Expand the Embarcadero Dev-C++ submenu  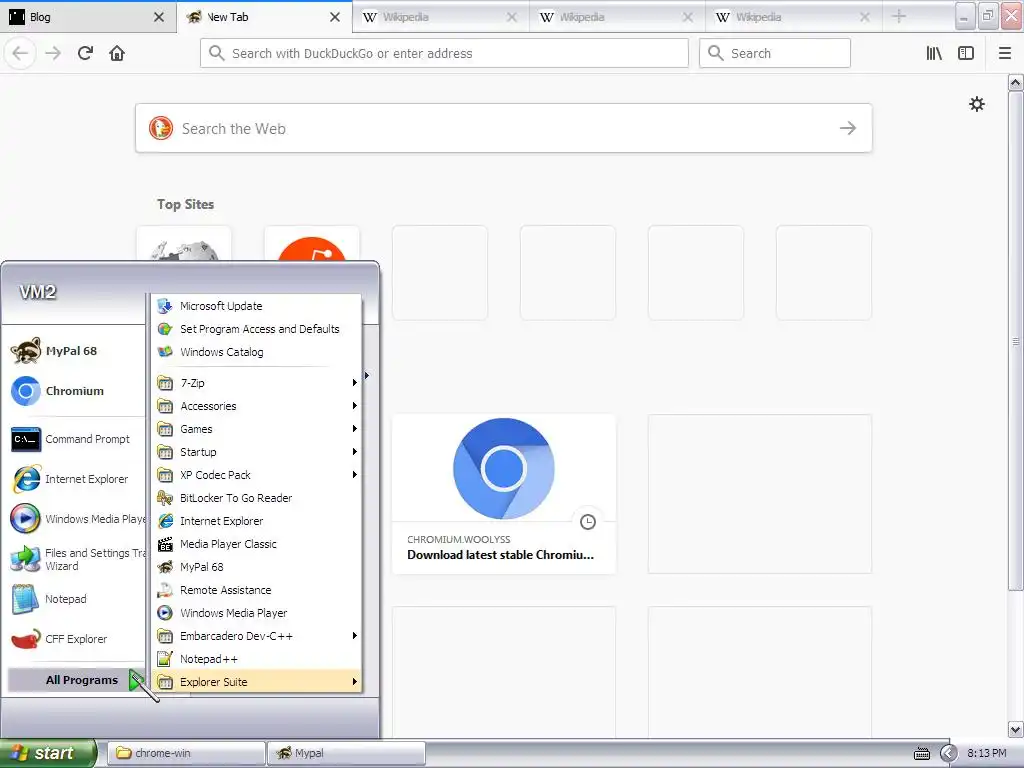256,635
